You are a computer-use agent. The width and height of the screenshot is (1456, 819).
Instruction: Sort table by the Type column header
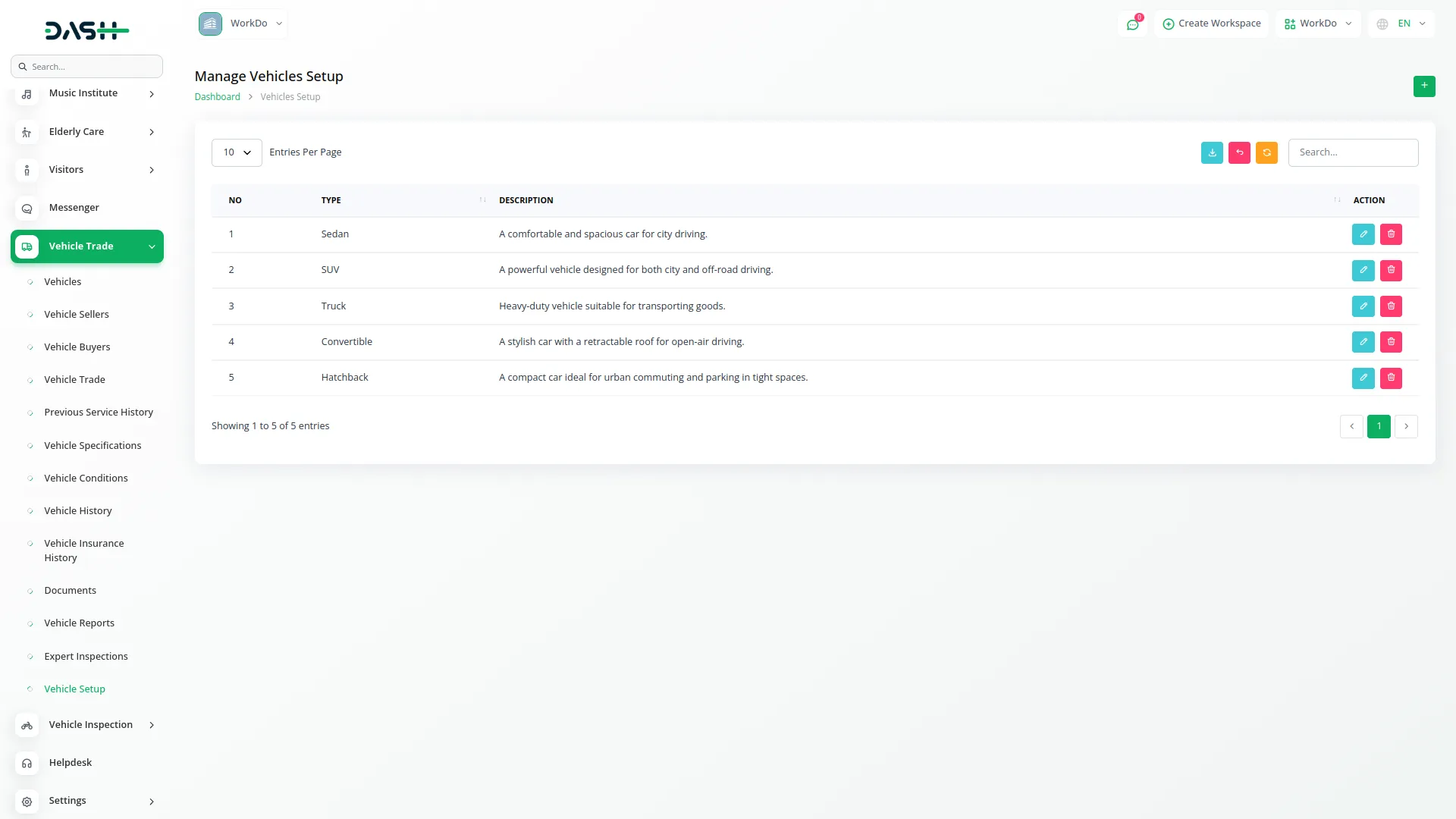[x=331, y=200]
